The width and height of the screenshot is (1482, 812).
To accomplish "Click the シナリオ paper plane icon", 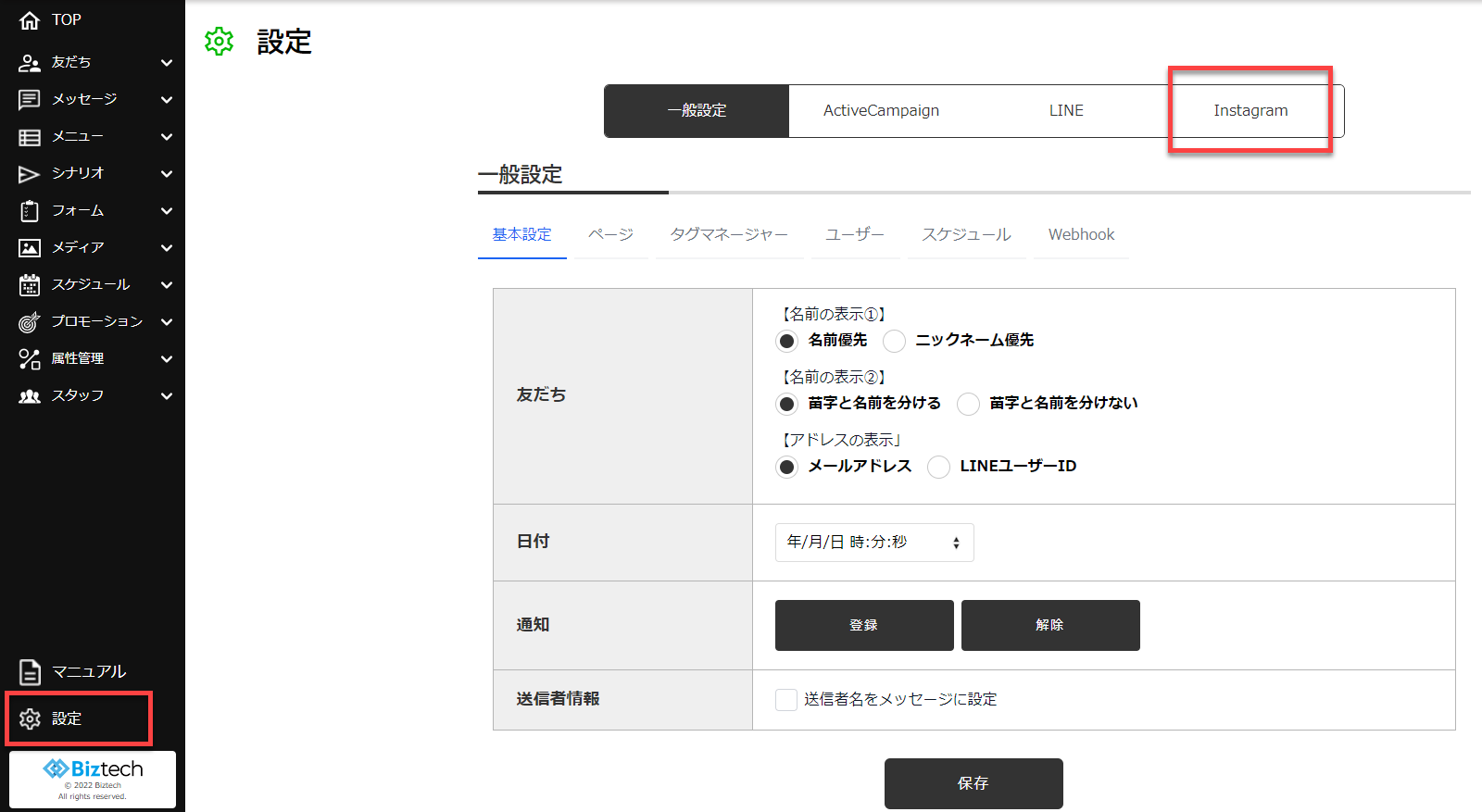I will tap(30, 174).
